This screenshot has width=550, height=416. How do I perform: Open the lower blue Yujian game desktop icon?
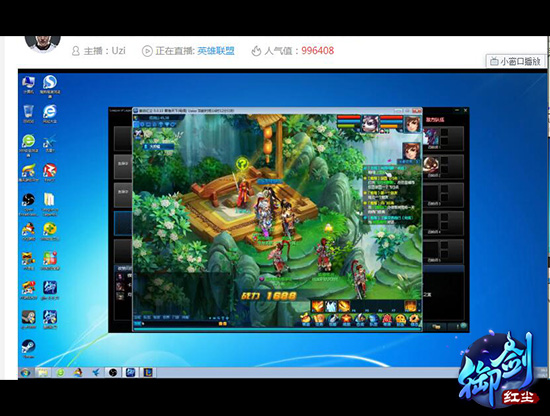tap(50, 318)
